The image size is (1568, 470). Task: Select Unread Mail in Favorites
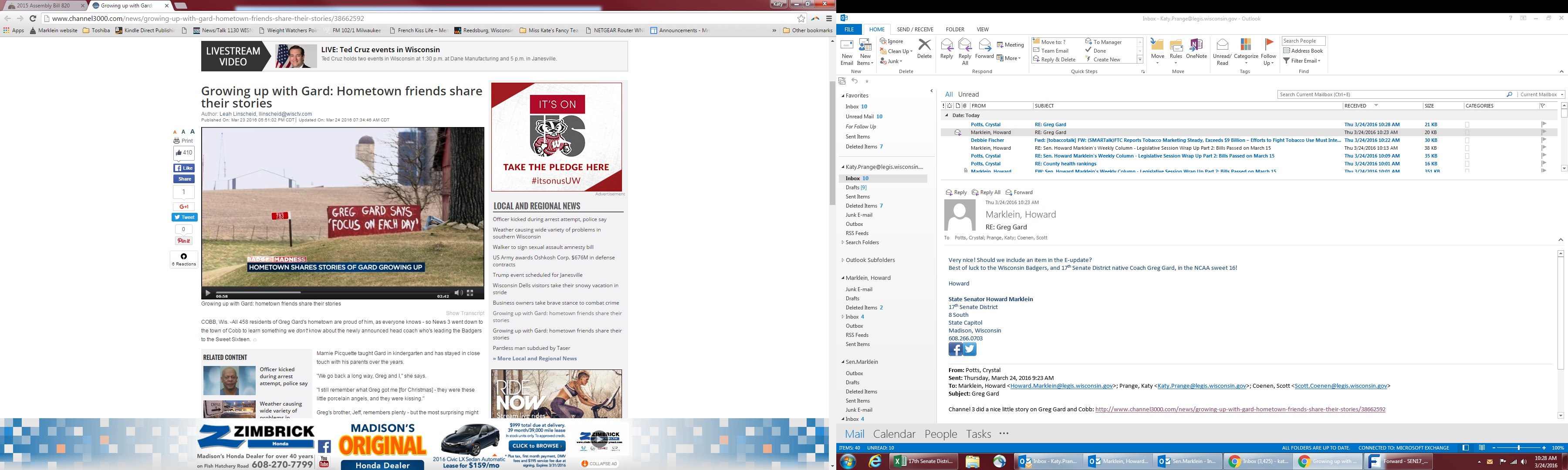pos(863,116)
